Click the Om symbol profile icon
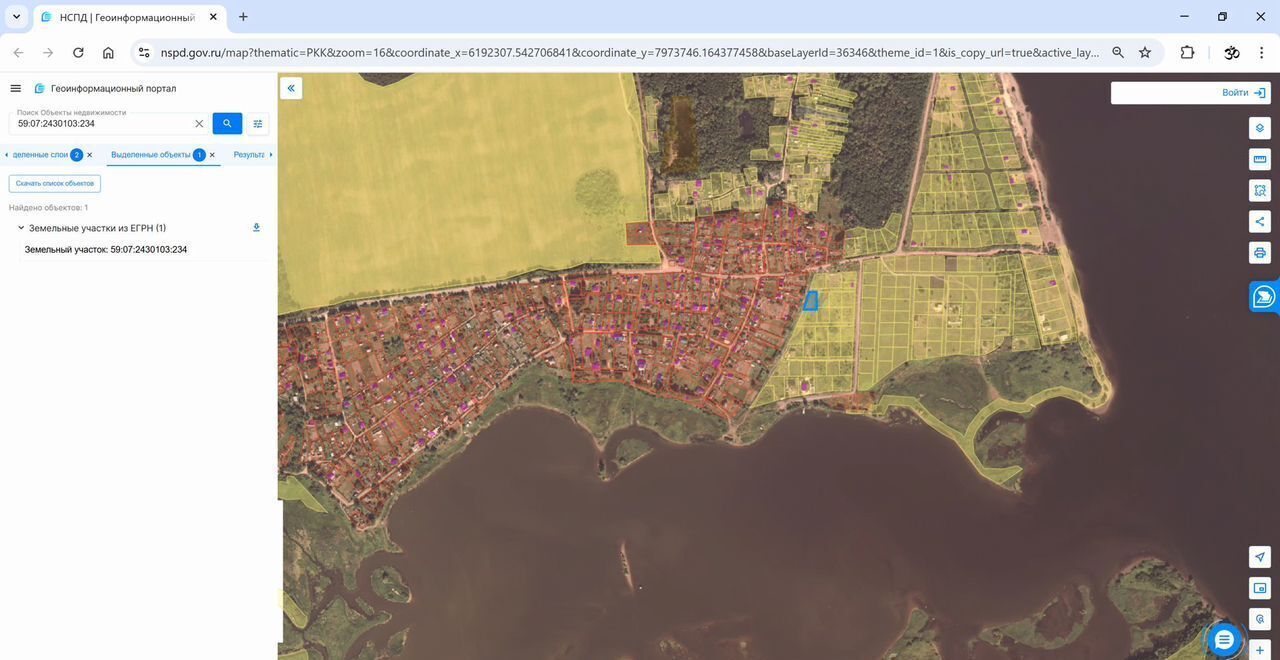 1232,53
